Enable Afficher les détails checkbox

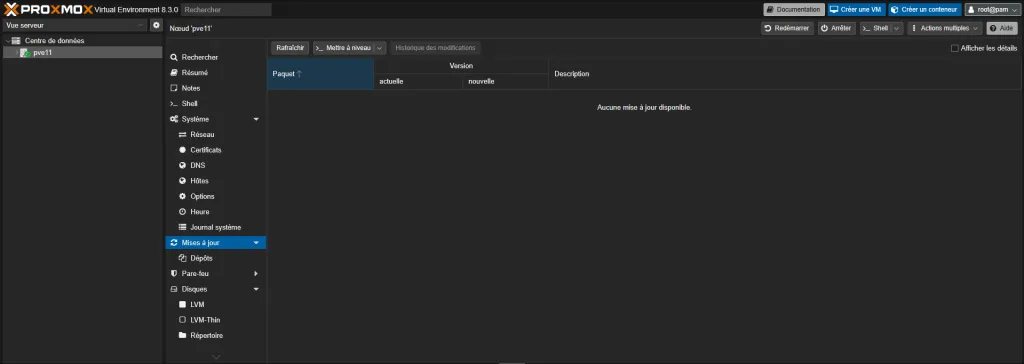[x=955, y=48]
